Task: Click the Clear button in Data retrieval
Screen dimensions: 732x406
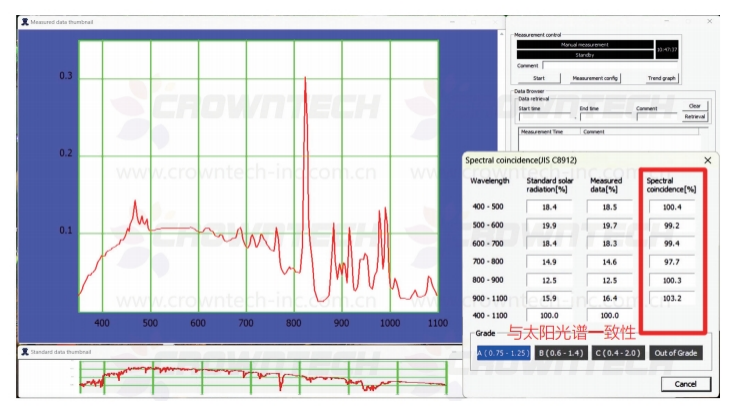Action: click(x=695, y=106)
